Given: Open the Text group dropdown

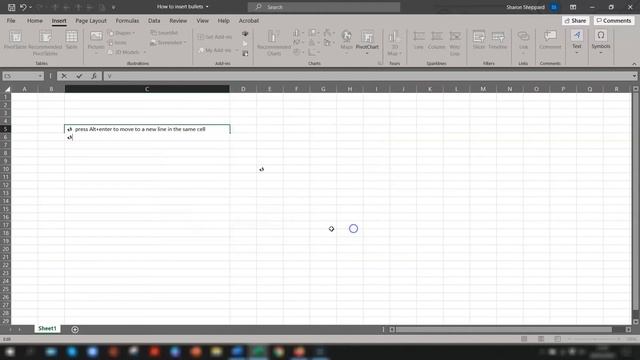Looking at the screenshot, I should [576, 42].
